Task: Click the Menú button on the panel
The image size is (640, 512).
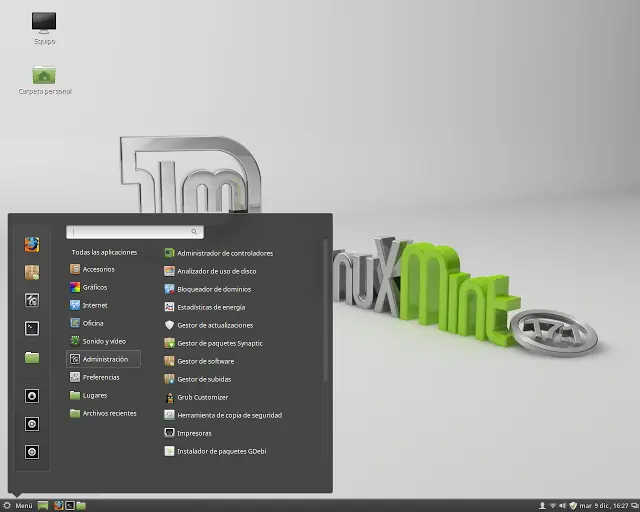Action: (18, 505)
